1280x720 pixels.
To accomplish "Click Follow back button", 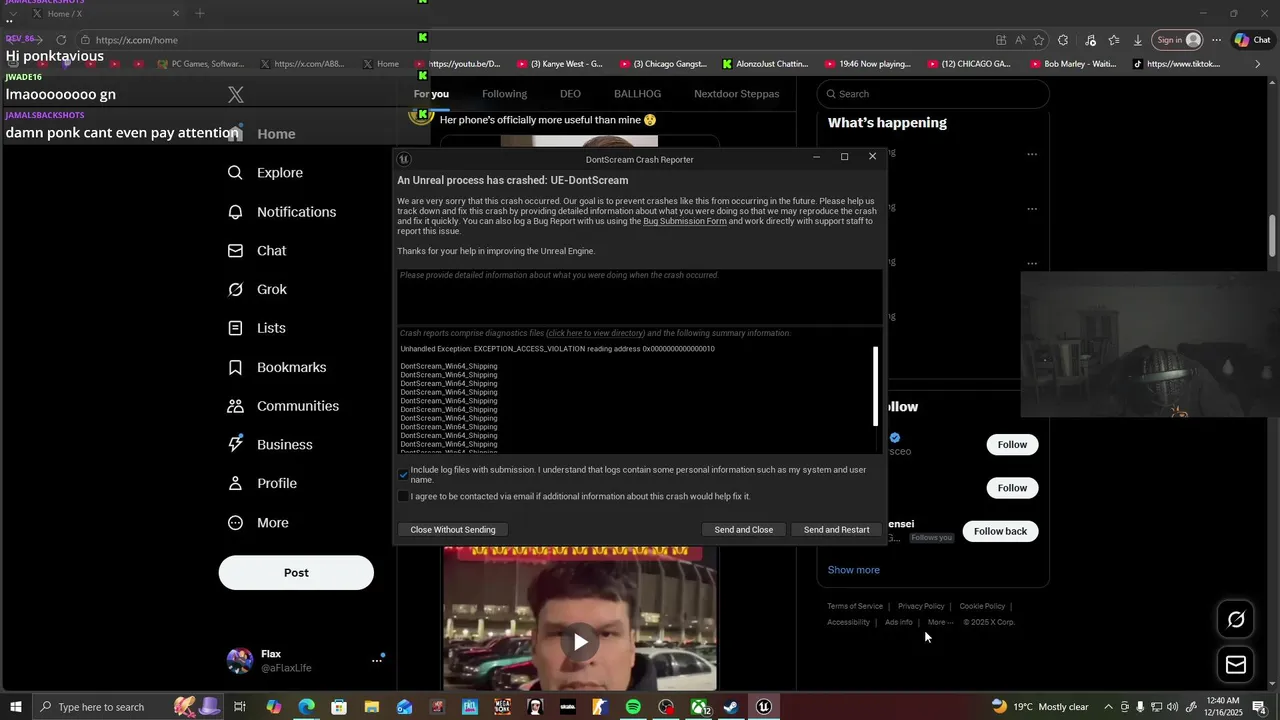I will tap(1001, 531).
